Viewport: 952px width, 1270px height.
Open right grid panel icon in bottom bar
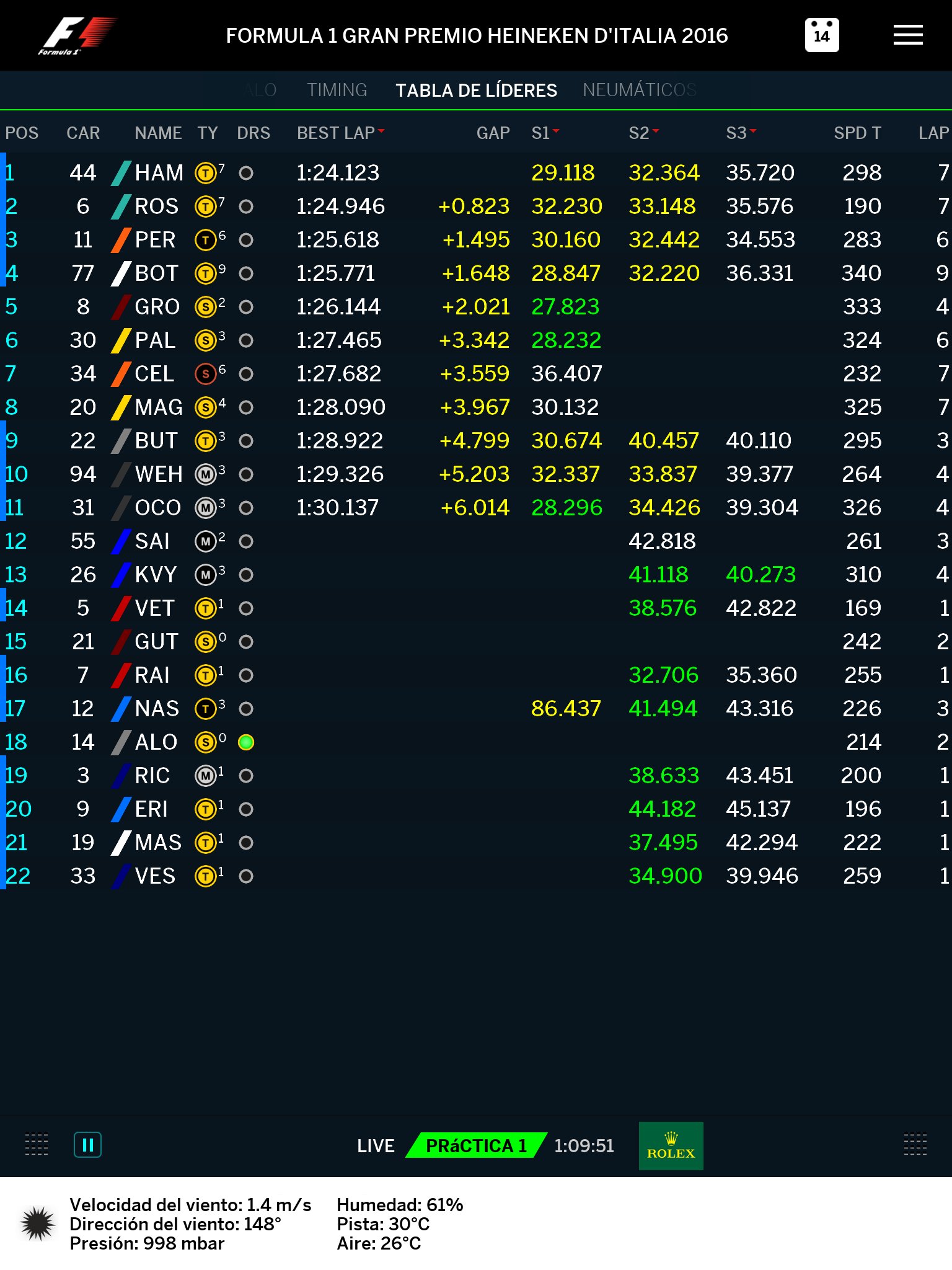pos(915,1145)
